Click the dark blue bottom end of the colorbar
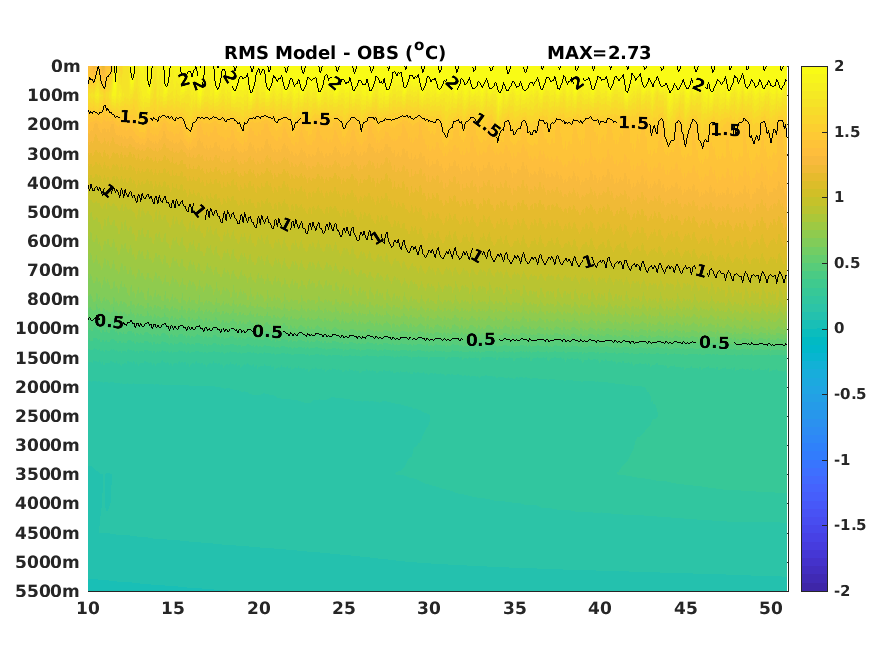This screenshot has width=875, height=656. pyautogui.click(x=814, y=587)
